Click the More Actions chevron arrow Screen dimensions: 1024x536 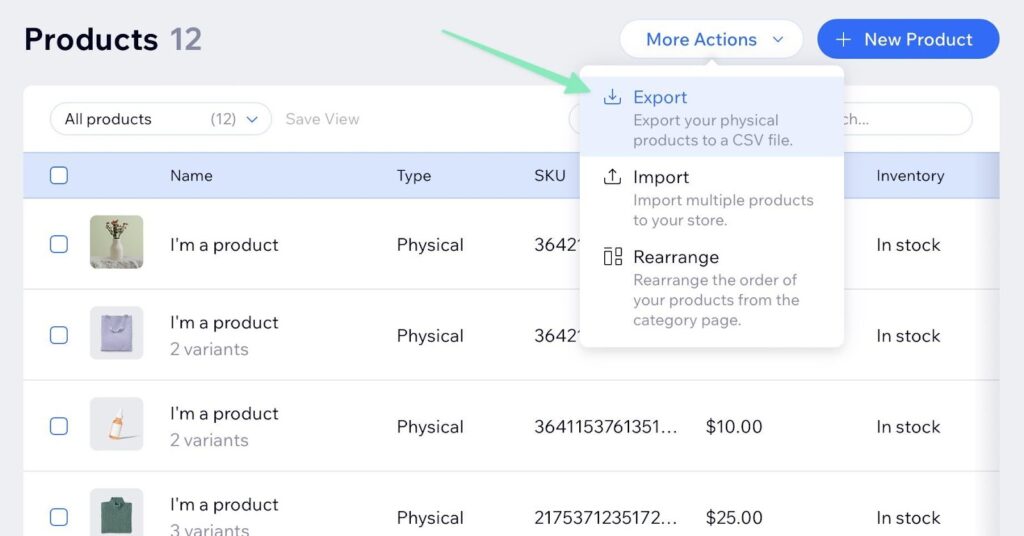click(x=778, y=40)
